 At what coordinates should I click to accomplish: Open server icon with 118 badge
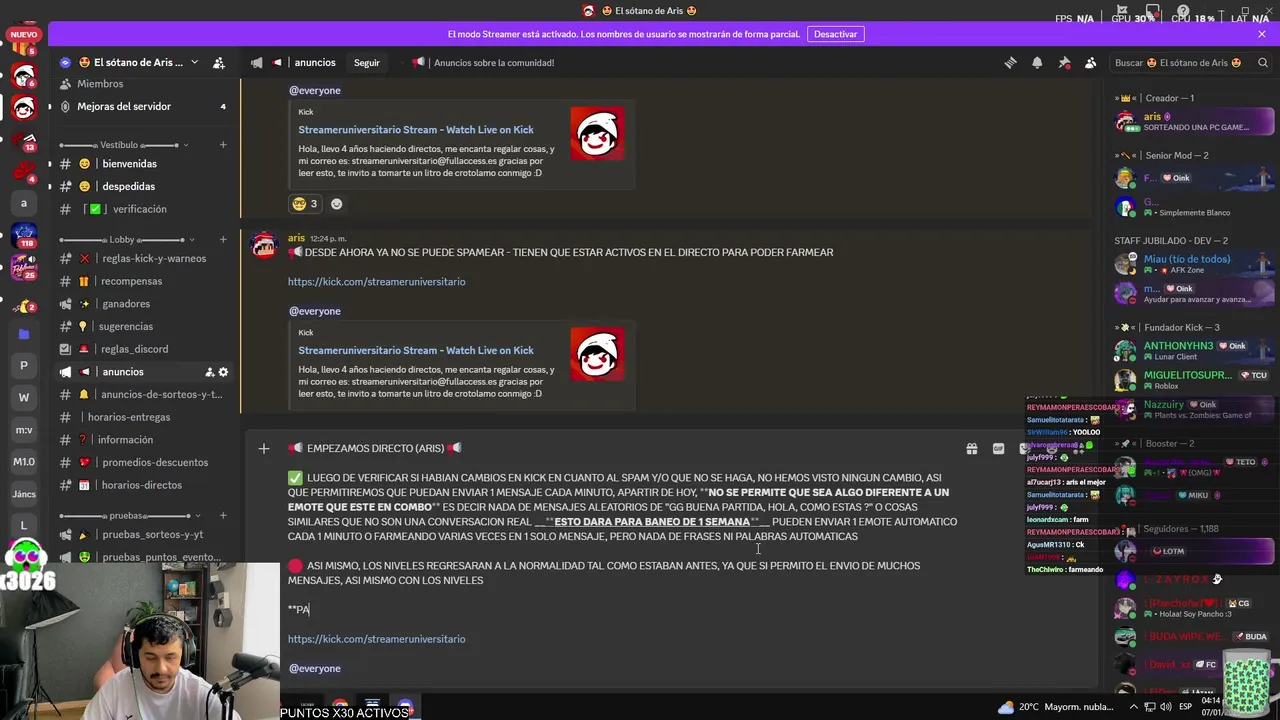click(x=24, y=234)
